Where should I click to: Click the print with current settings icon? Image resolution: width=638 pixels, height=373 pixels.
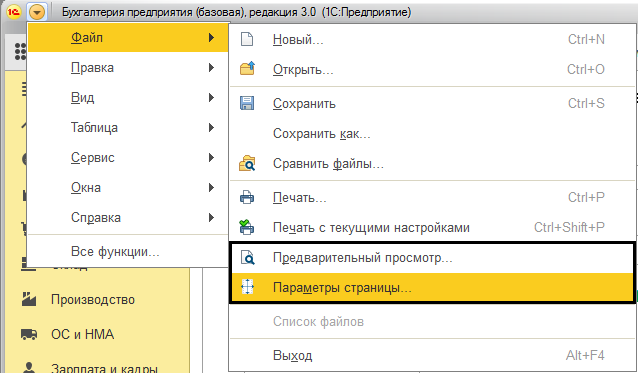247,227
